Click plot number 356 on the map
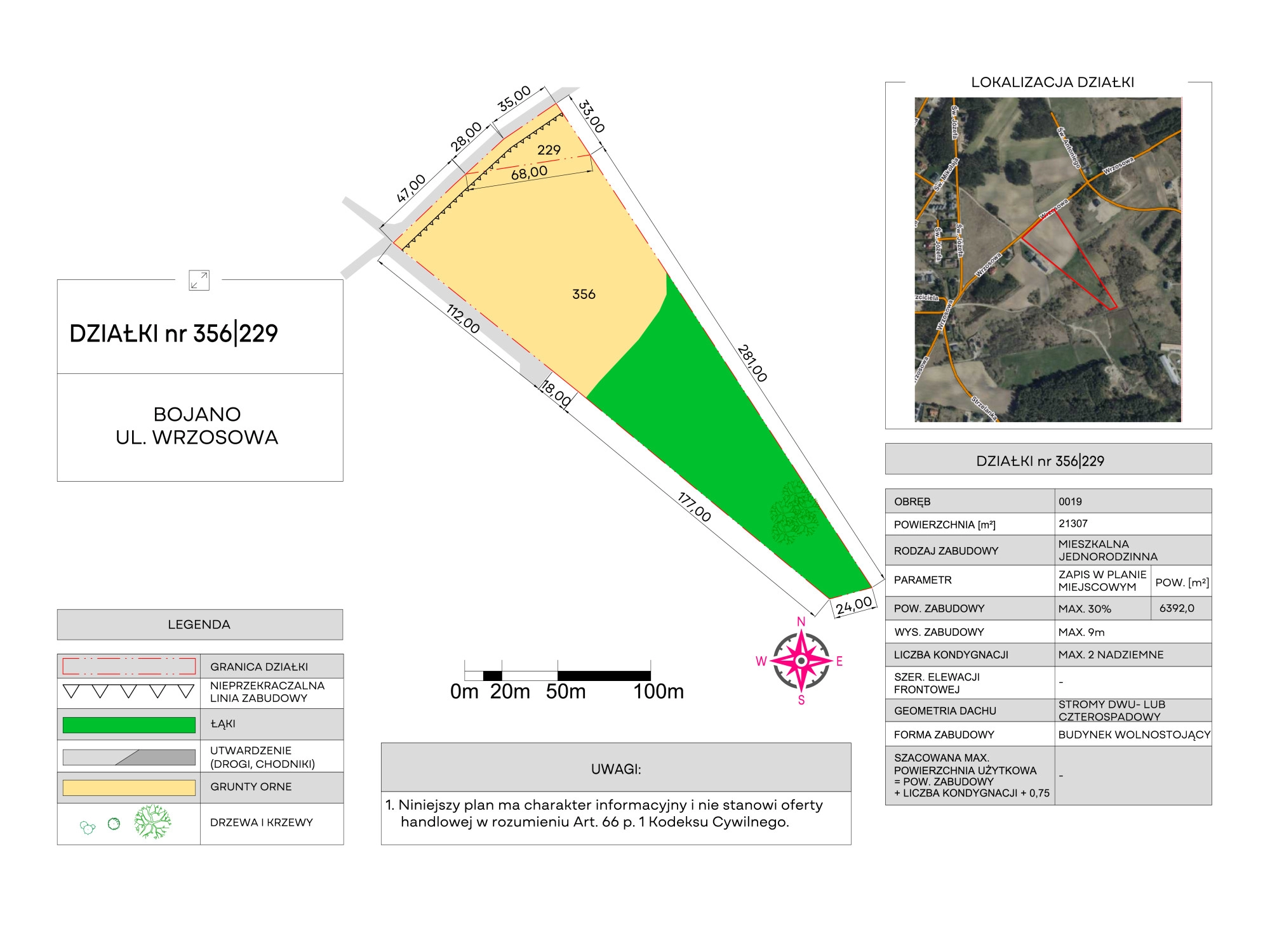1270x952 pixels. coord(584,294)
